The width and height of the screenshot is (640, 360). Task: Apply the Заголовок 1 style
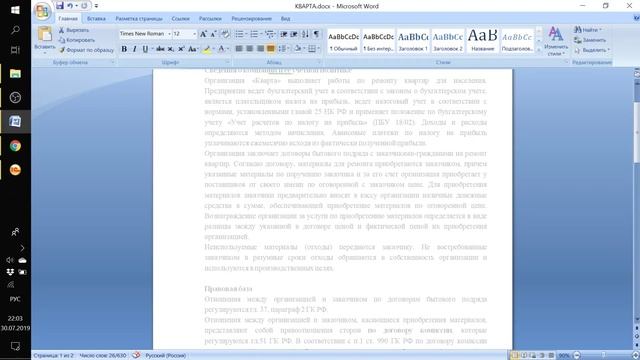[x=413, y=40]
